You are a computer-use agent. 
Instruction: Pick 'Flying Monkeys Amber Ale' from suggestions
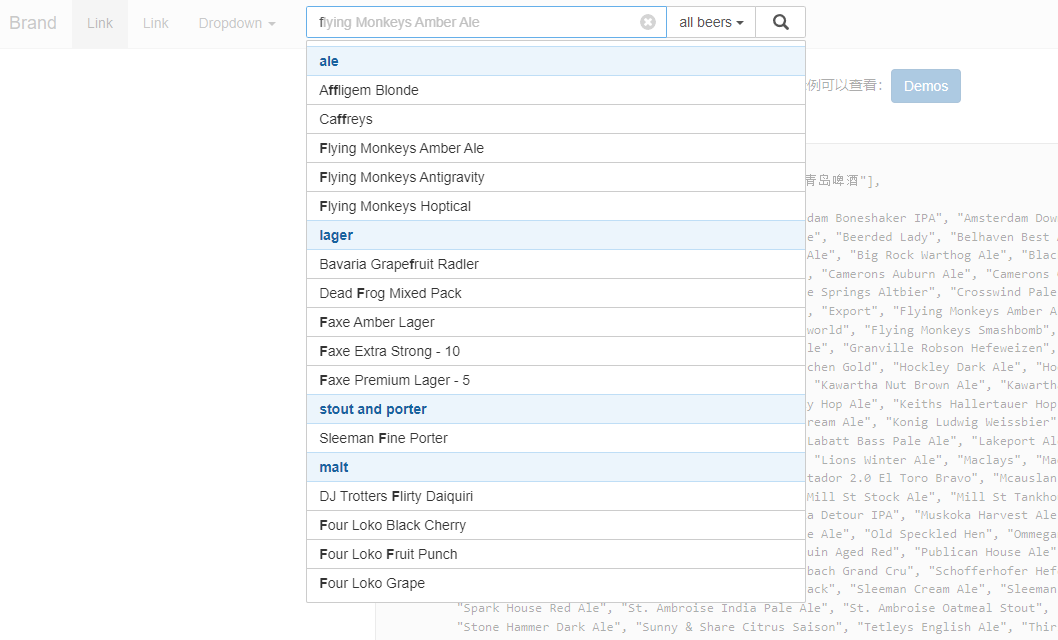556,148
